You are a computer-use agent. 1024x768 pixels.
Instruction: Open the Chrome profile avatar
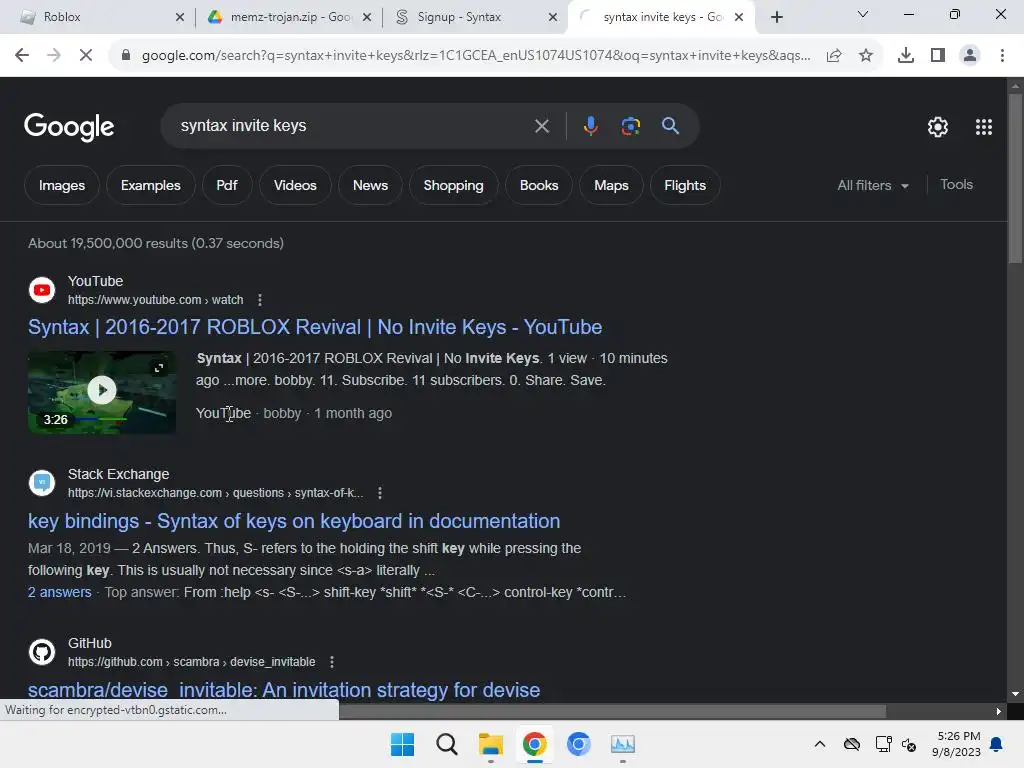click(x=970, y=56)
